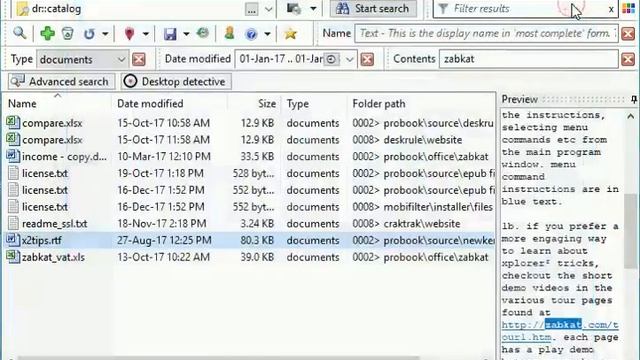
Task: Click the Word icon of income - copy file
Action: click(13, 156)
